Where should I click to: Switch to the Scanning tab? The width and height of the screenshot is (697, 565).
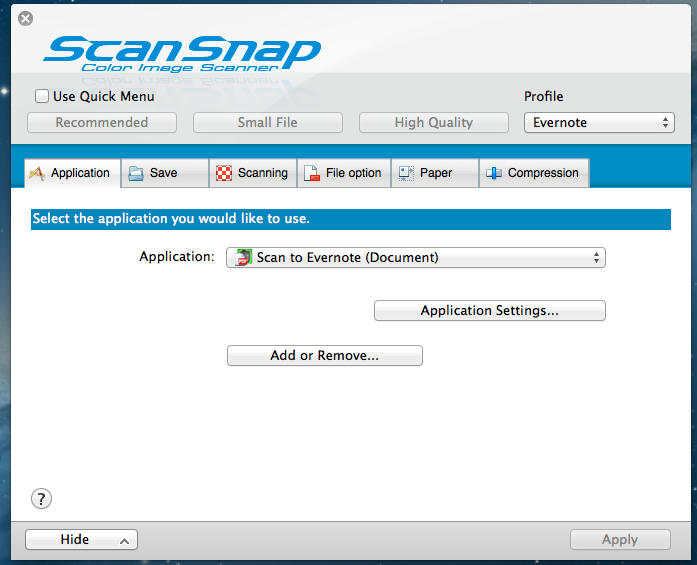[253, 173]
